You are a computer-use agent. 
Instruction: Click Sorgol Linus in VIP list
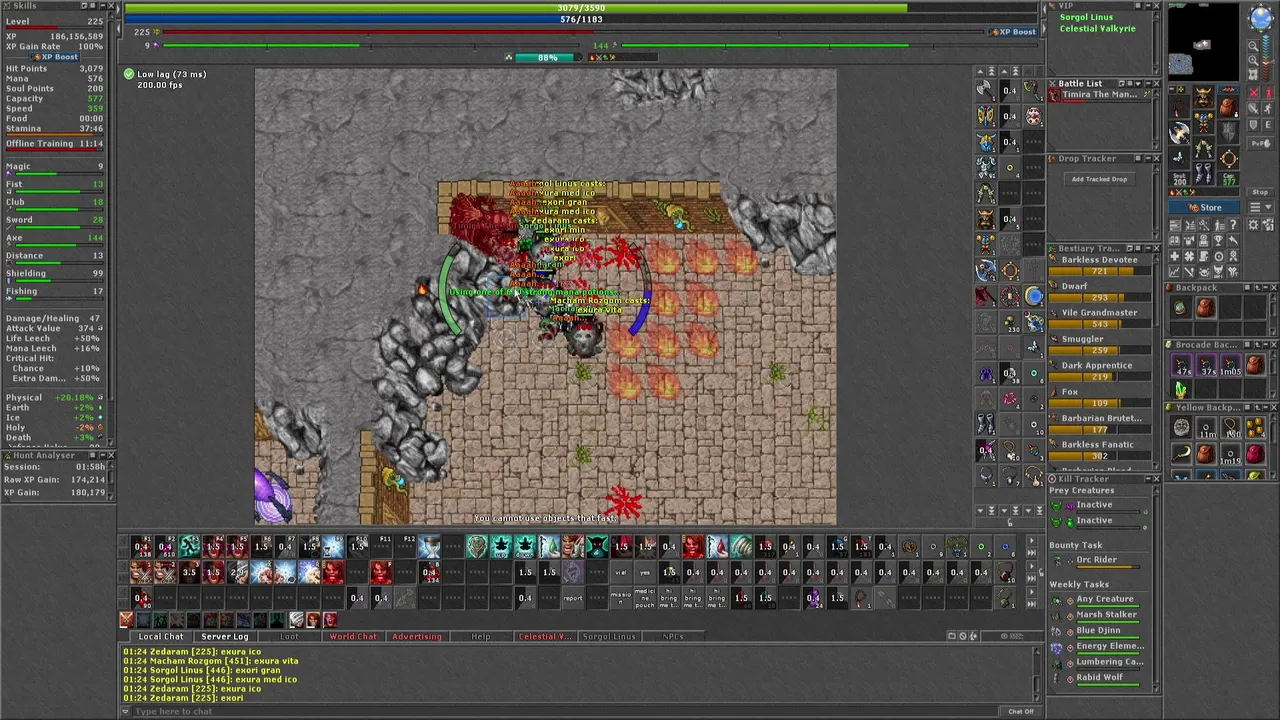(x=1086, y=18)
